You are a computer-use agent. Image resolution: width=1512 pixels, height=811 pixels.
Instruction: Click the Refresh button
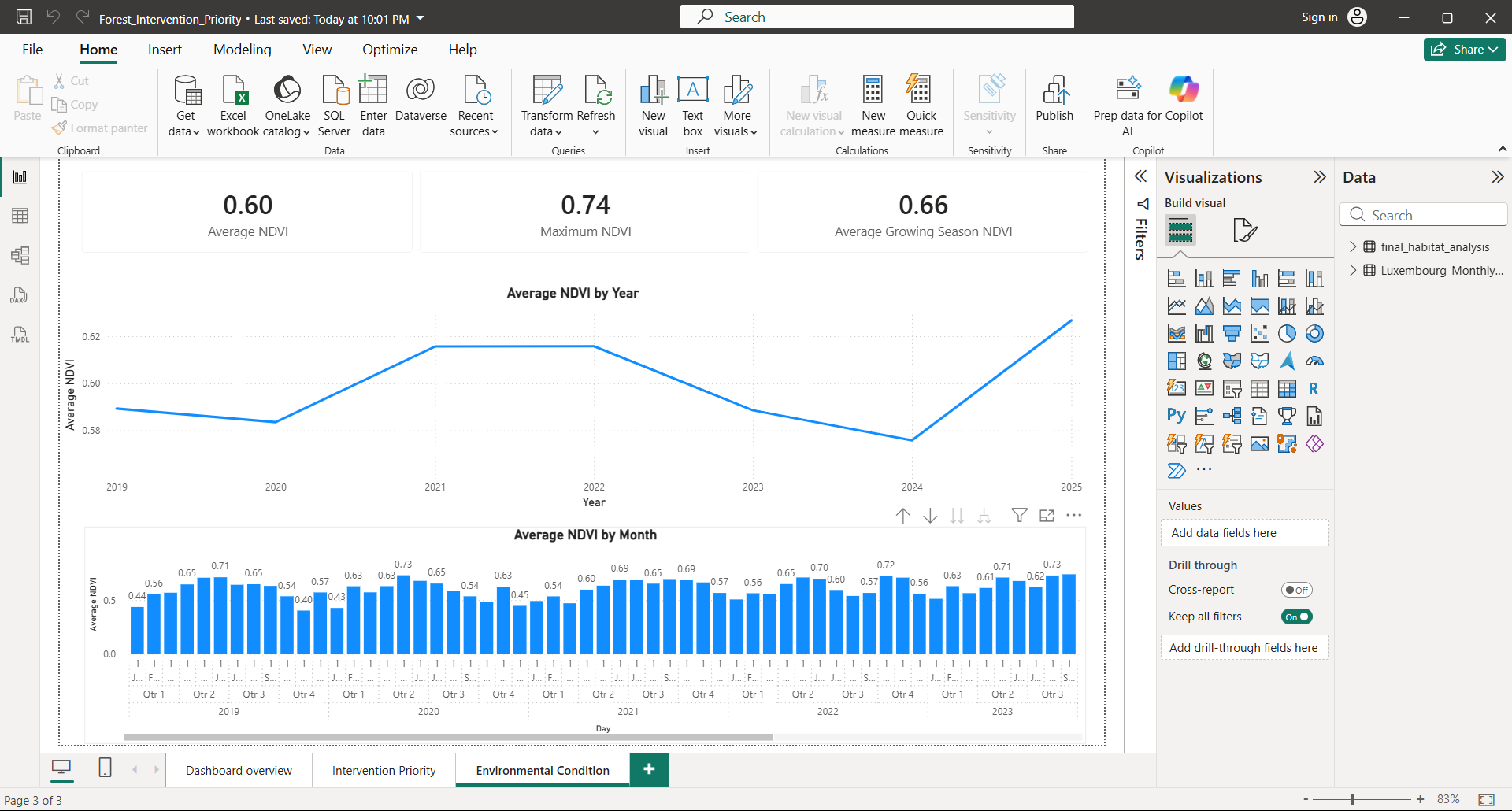pyautogui.click(x=596, y=106)
